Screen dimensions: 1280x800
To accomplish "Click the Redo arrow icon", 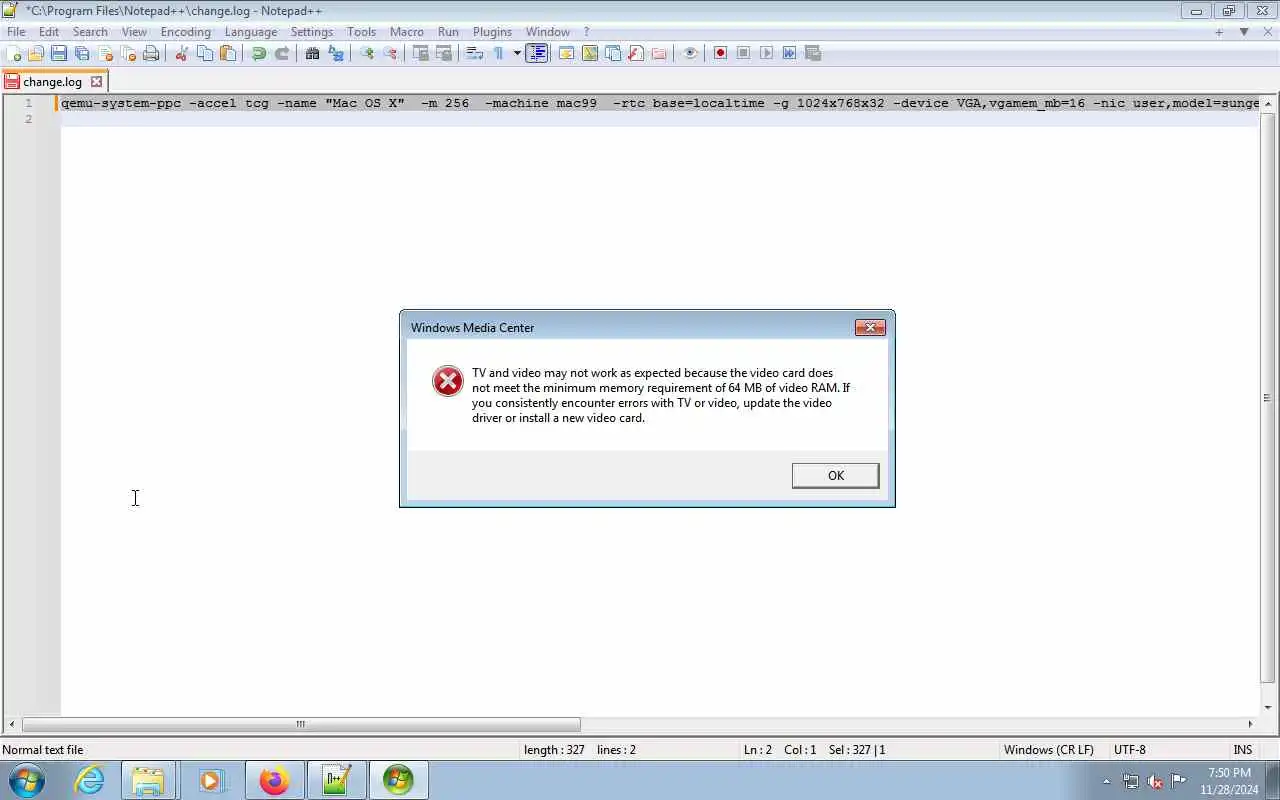I will click(282, 53).
